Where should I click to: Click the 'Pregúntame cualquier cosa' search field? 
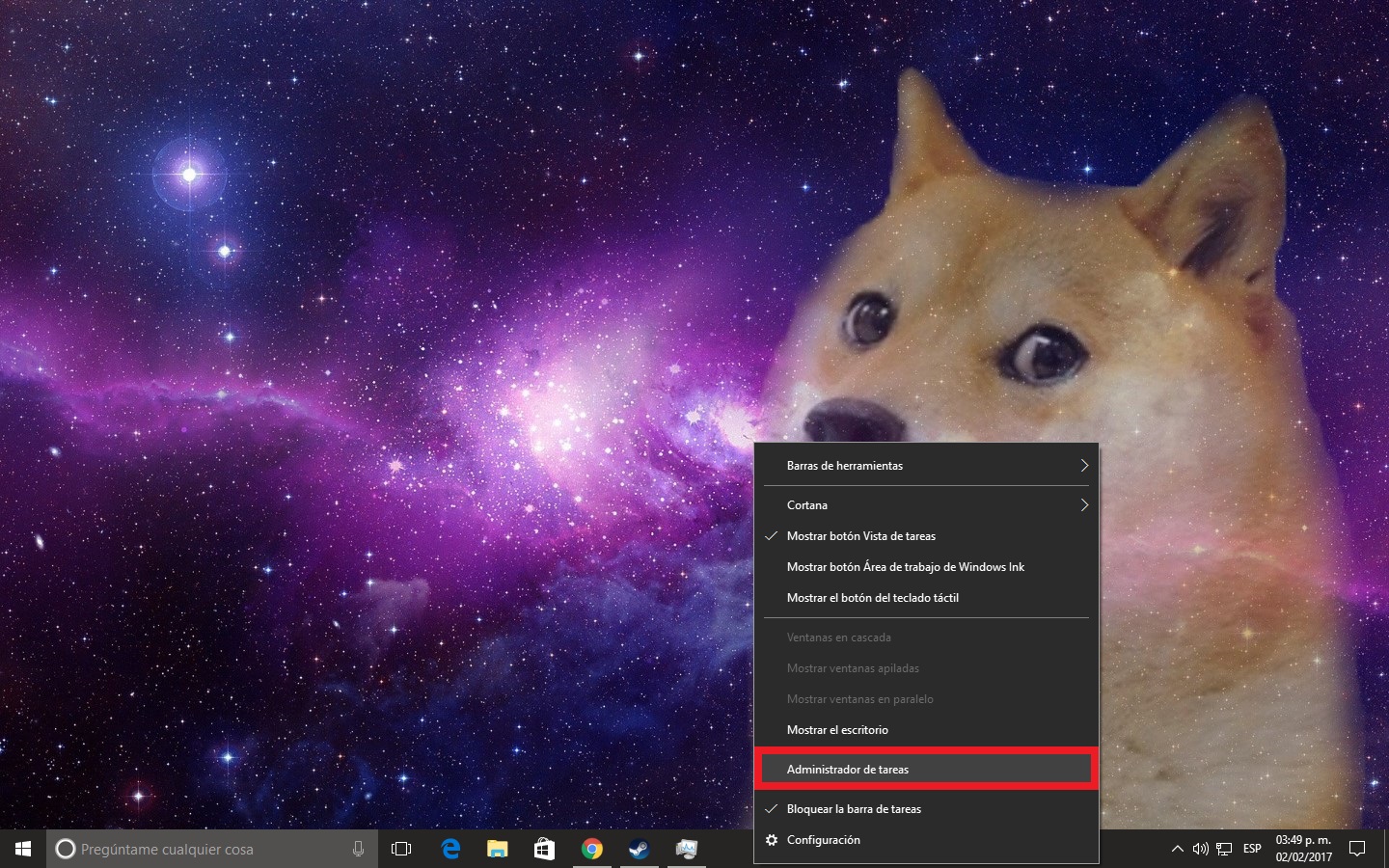tap(212, 849)
